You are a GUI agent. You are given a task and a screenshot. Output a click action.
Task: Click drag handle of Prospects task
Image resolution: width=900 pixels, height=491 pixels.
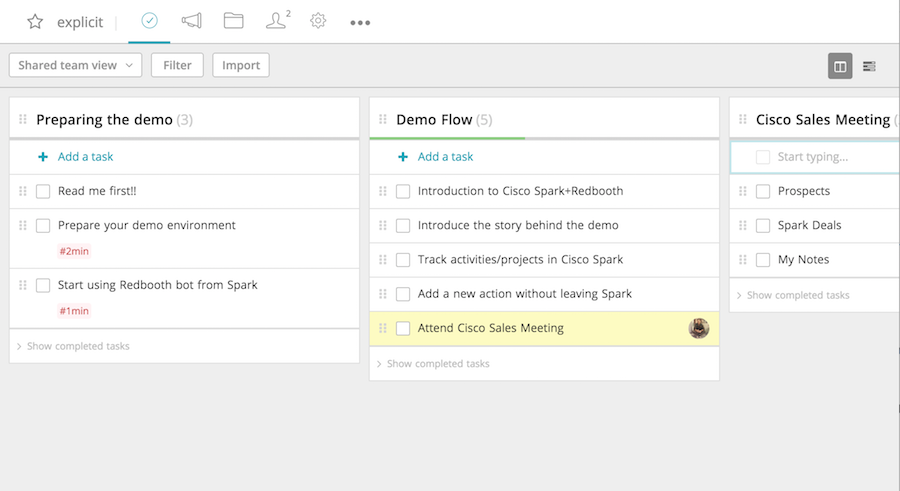click(743, 191)
